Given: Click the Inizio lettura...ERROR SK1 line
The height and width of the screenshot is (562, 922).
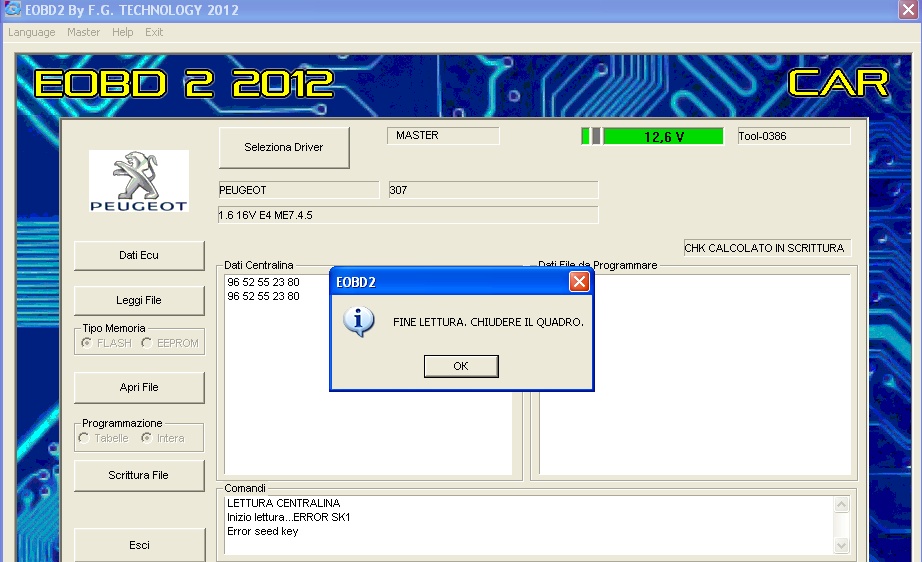Looking at the screenshot, I should (289, 517).
